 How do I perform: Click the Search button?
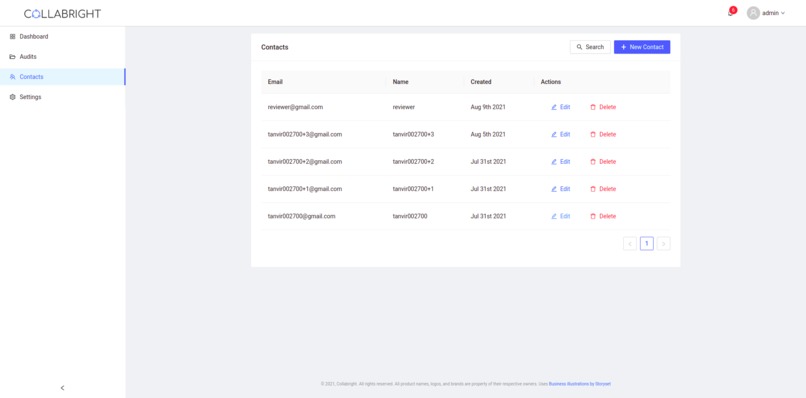(x=590, y=47)
